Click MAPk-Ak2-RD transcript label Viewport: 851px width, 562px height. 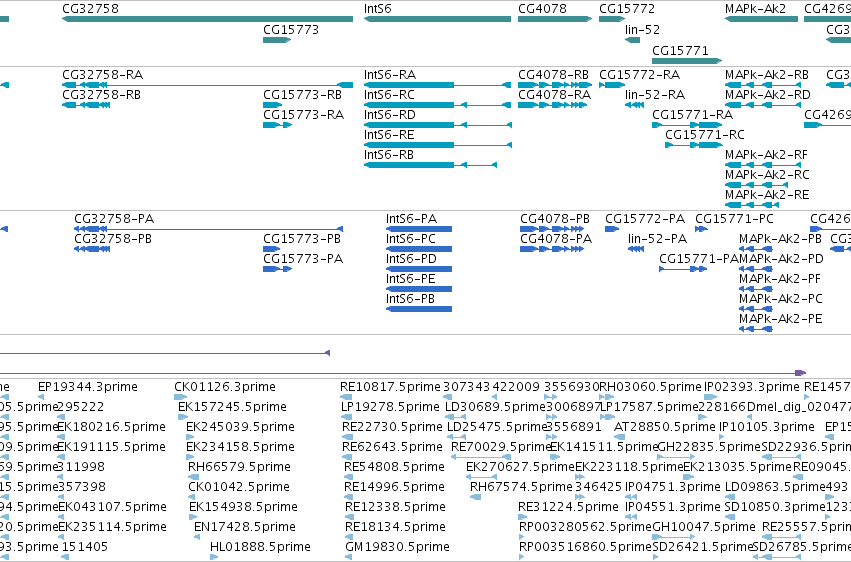[768, 95]
